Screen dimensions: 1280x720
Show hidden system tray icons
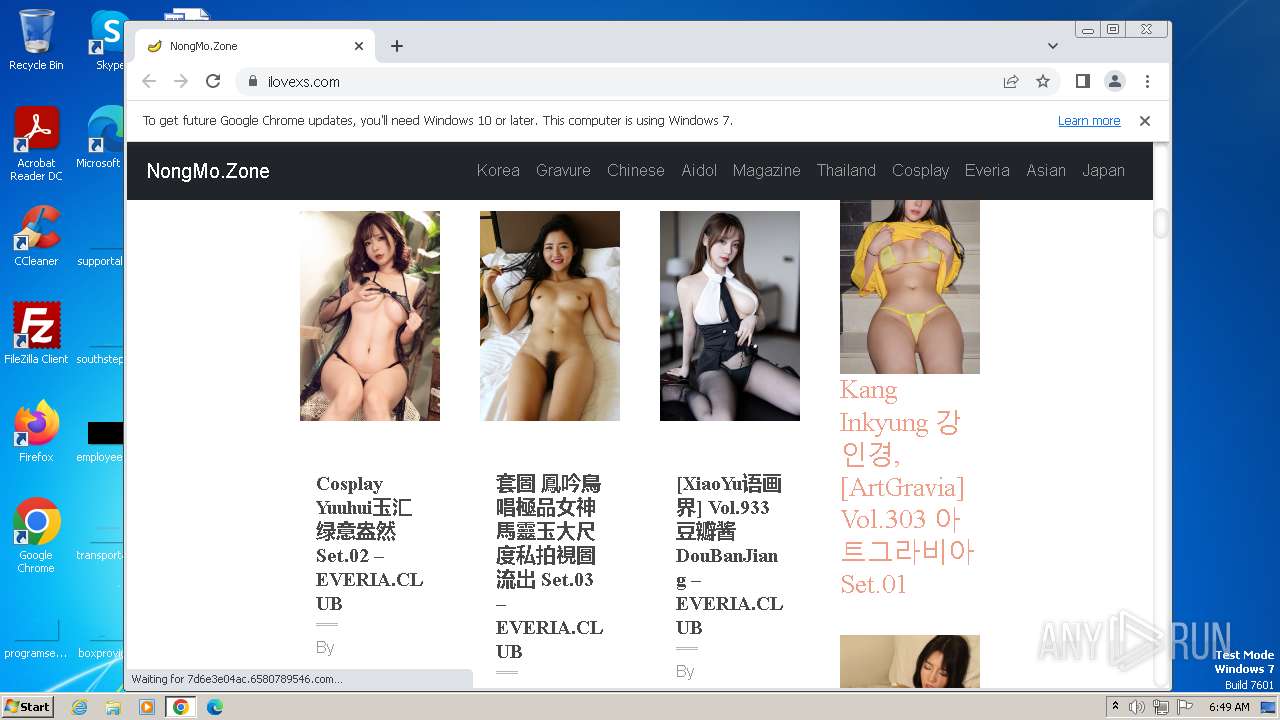pos(1116,707)
